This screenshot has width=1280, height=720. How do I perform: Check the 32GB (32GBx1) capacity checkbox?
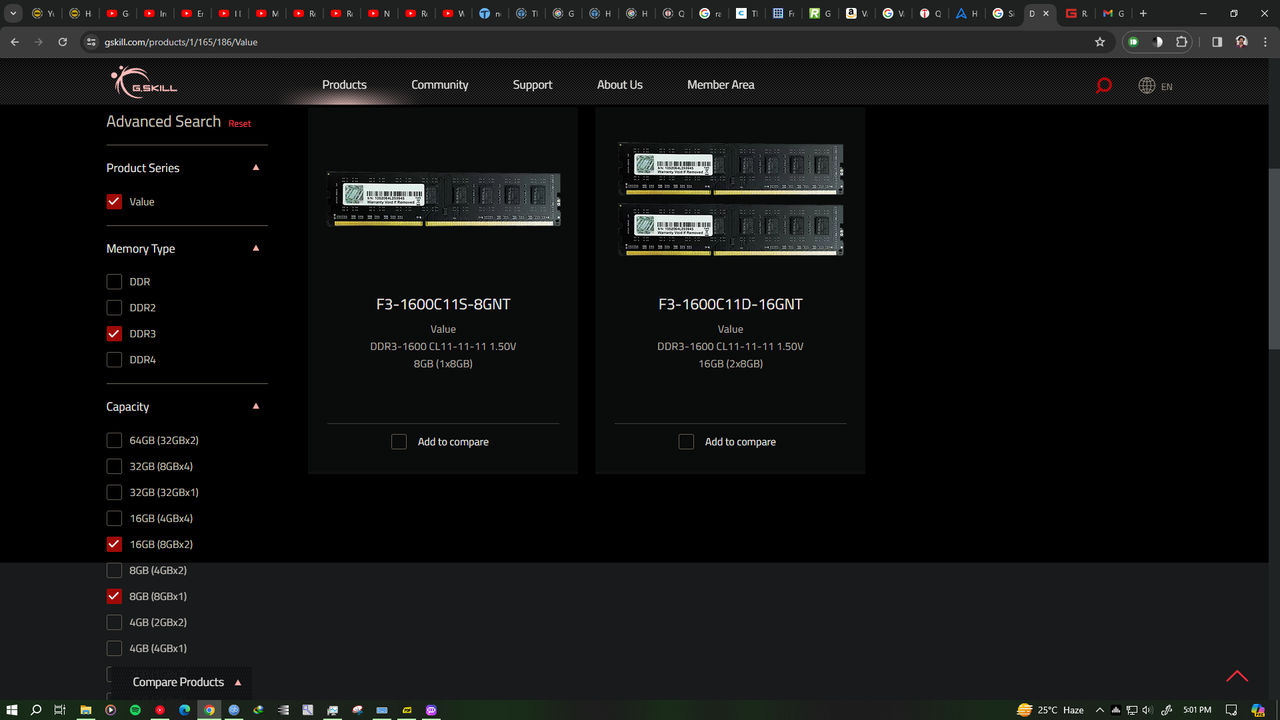[114, 492]
